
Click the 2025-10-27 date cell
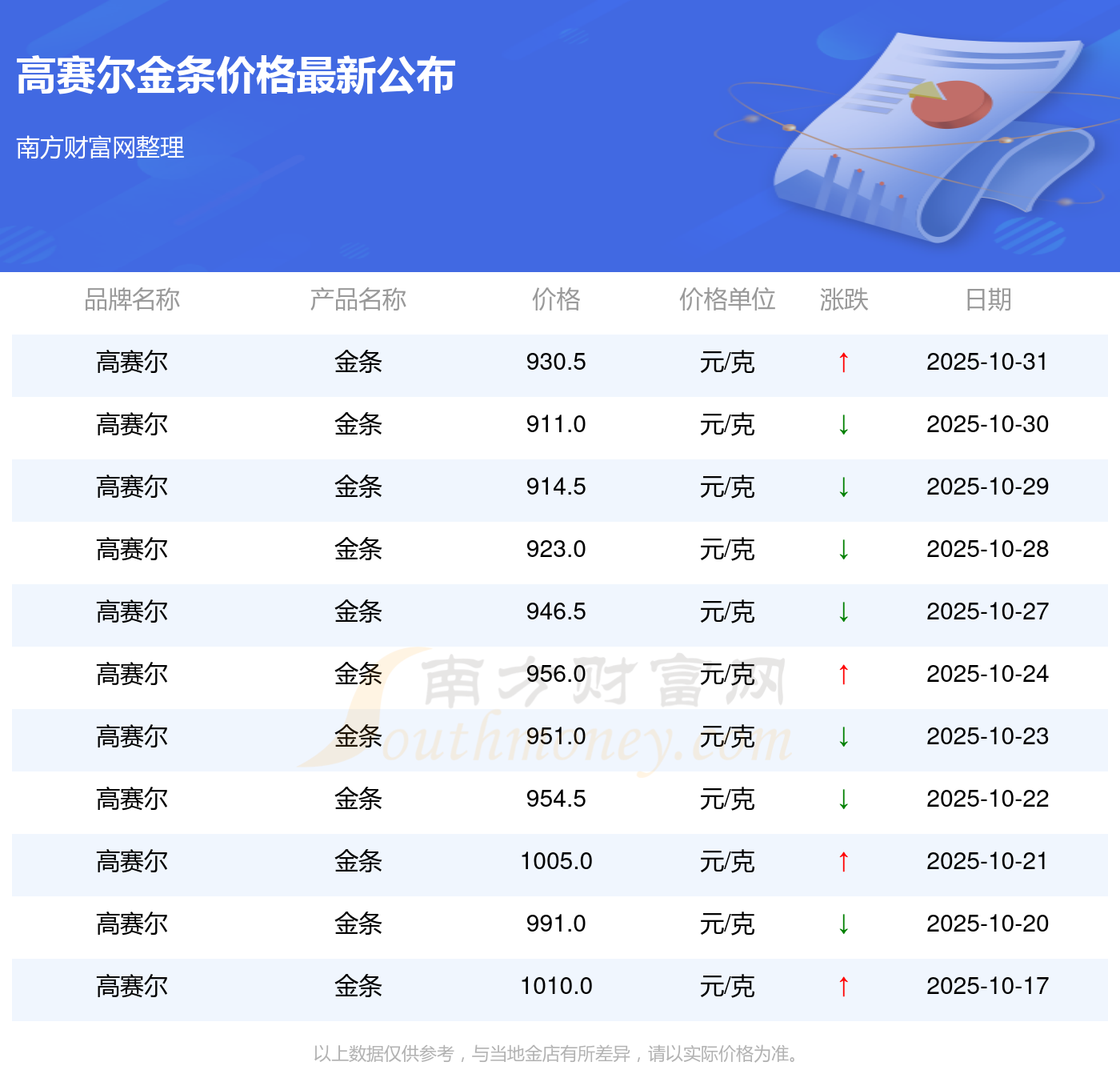(987, 611)
